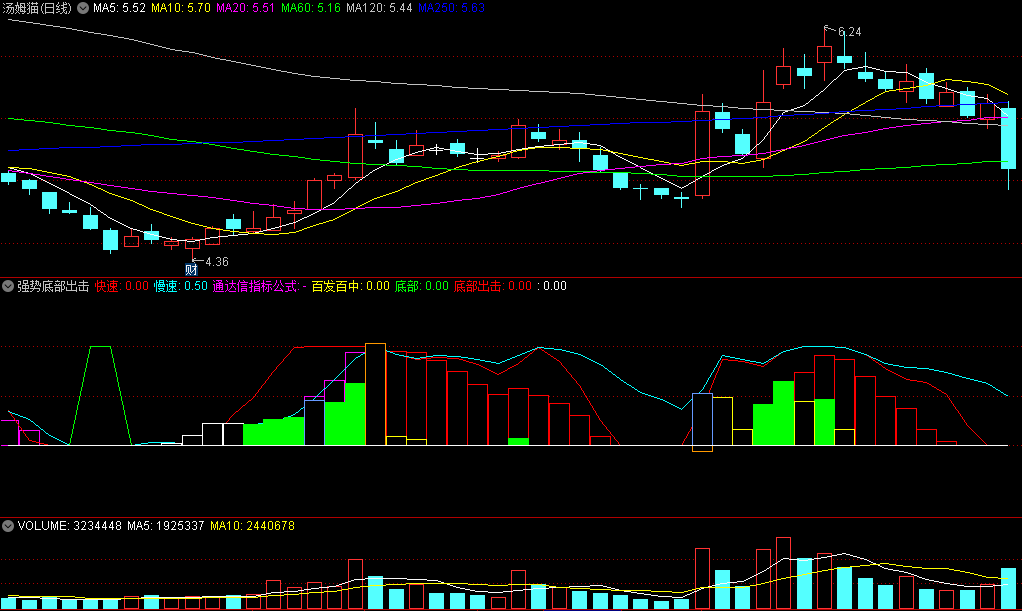Click the 财 marker icon below the low
1022x611 pixels.
point(191,269)
